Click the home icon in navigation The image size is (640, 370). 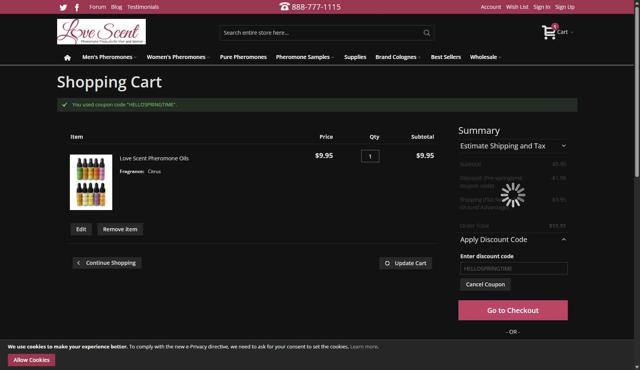tap(67, 58)
